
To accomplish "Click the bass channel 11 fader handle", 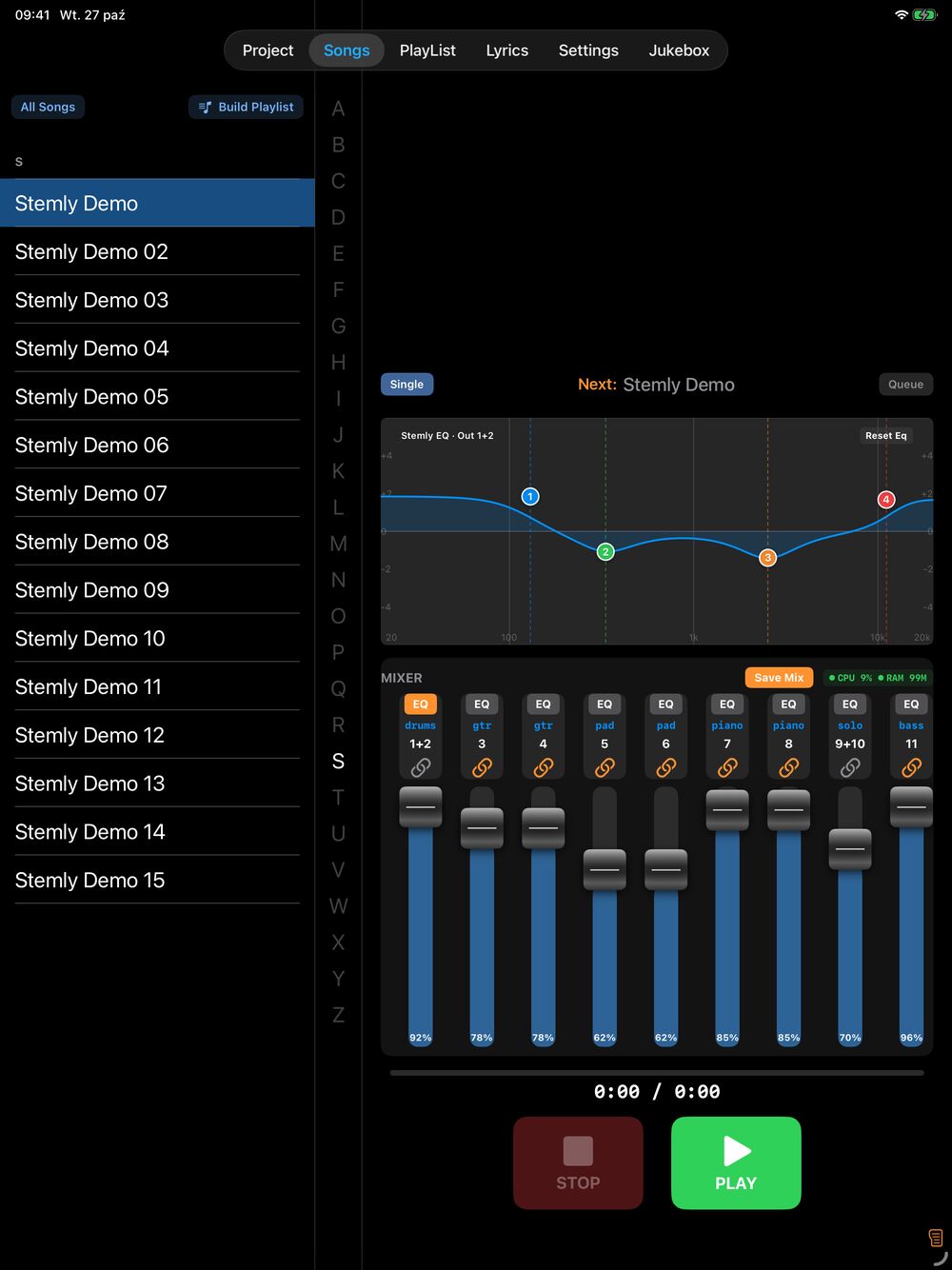I will click(x=911, y=806).
